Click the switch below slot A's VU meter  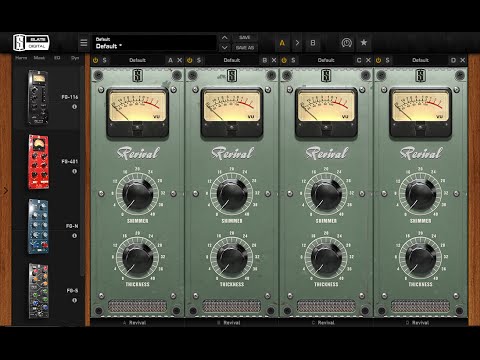pyautogui.click(x=137, y=127)
